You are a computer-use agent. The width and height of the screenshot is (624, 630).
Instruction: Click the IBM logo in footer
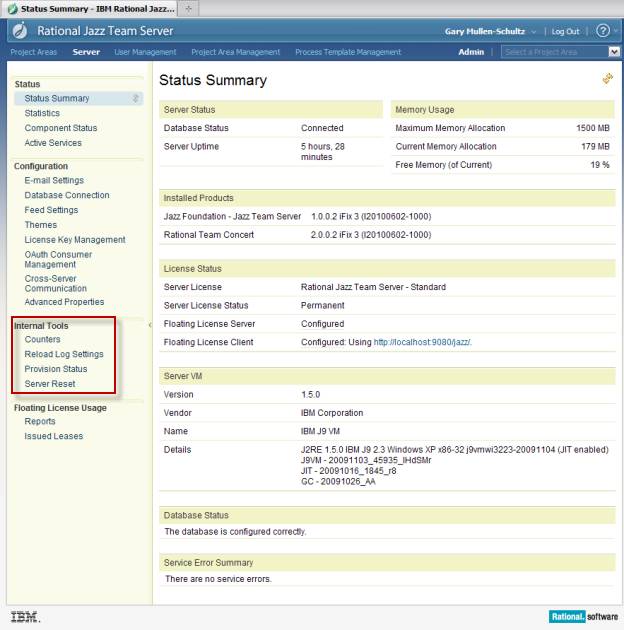pyautogui.click(x=25, y=617)
